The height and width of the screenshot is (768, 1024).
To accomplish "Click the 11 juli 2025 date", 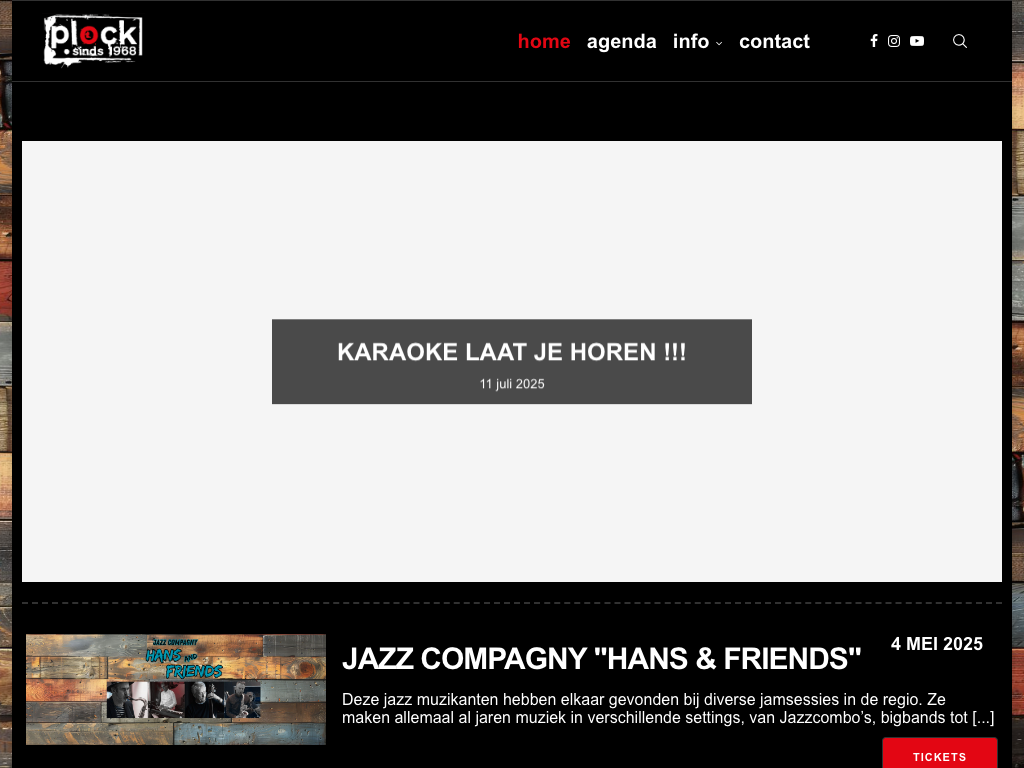I will (511, 384).
